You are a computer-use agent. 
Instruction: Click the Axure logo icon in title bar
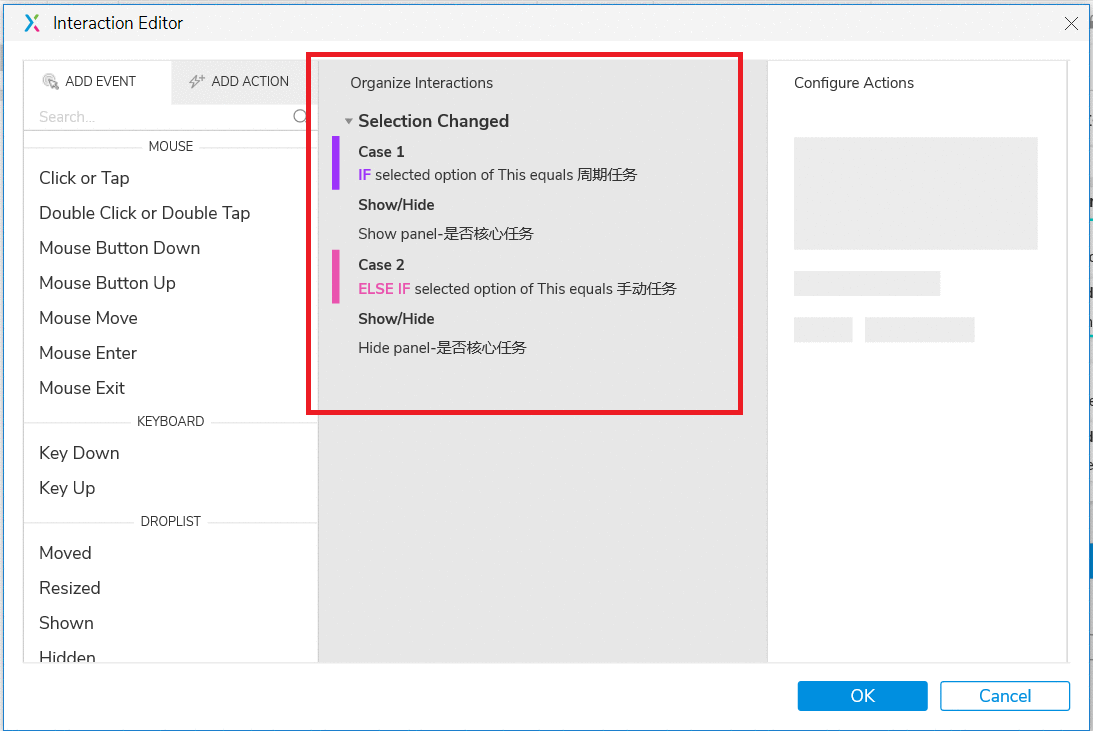pyautogui.click(x=32, y=23)
